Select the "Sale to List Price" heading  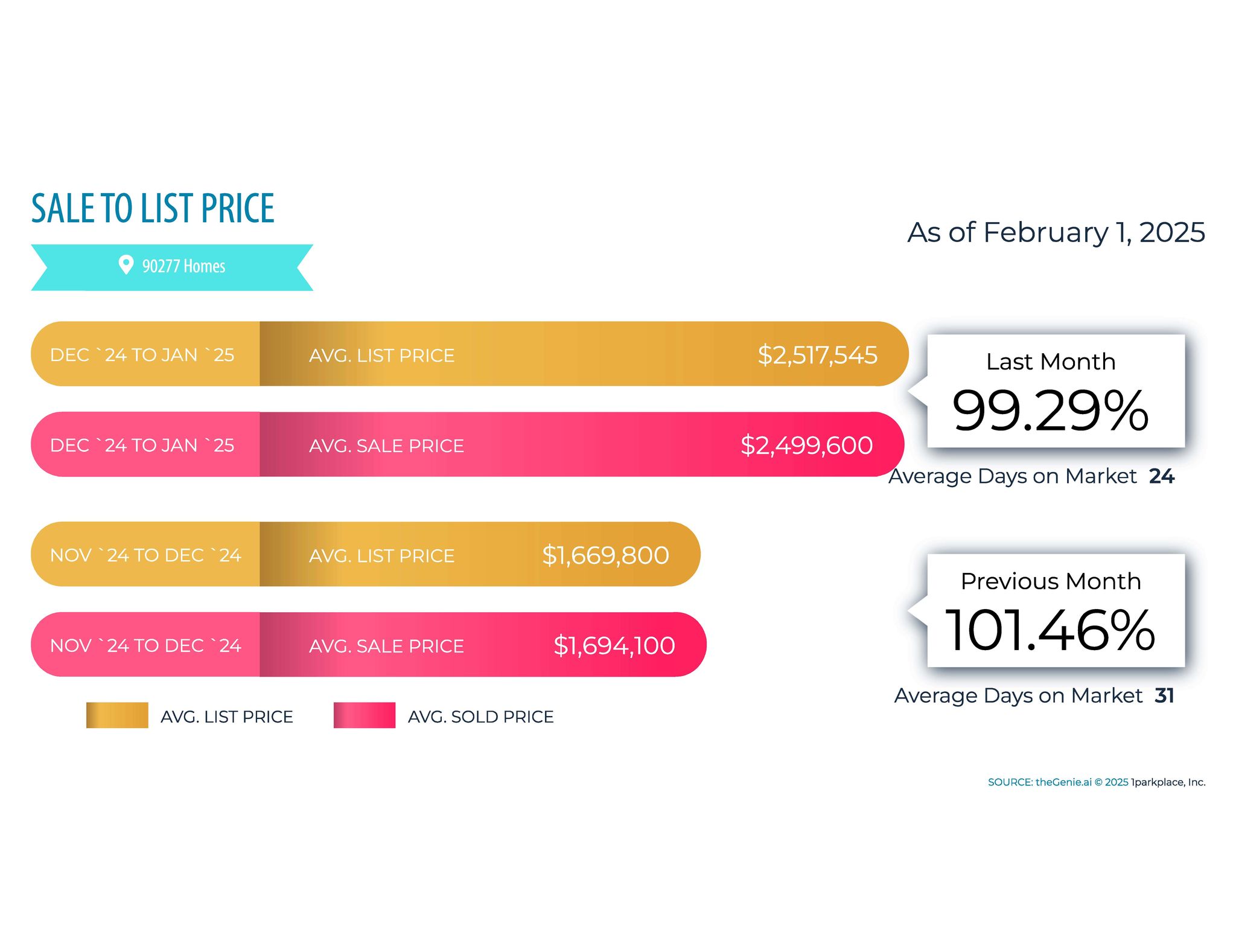tap(153, 208)
